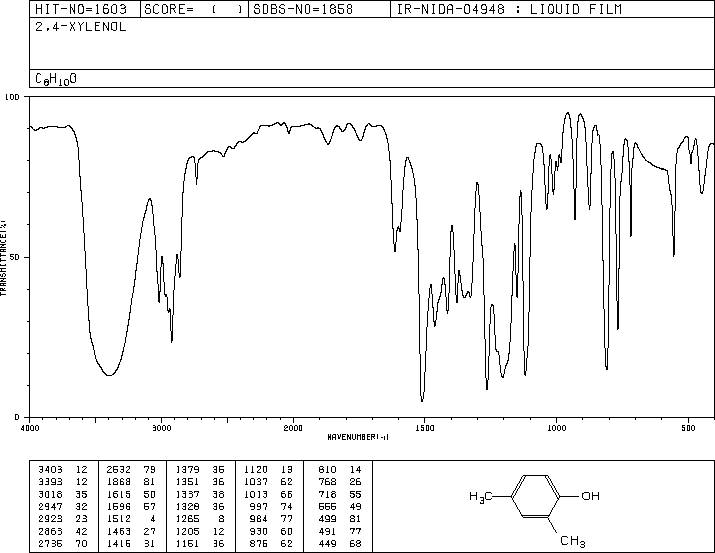Click transmittance value 4 beside 1512
The image size is (715, 553).
tap(152, 519)
